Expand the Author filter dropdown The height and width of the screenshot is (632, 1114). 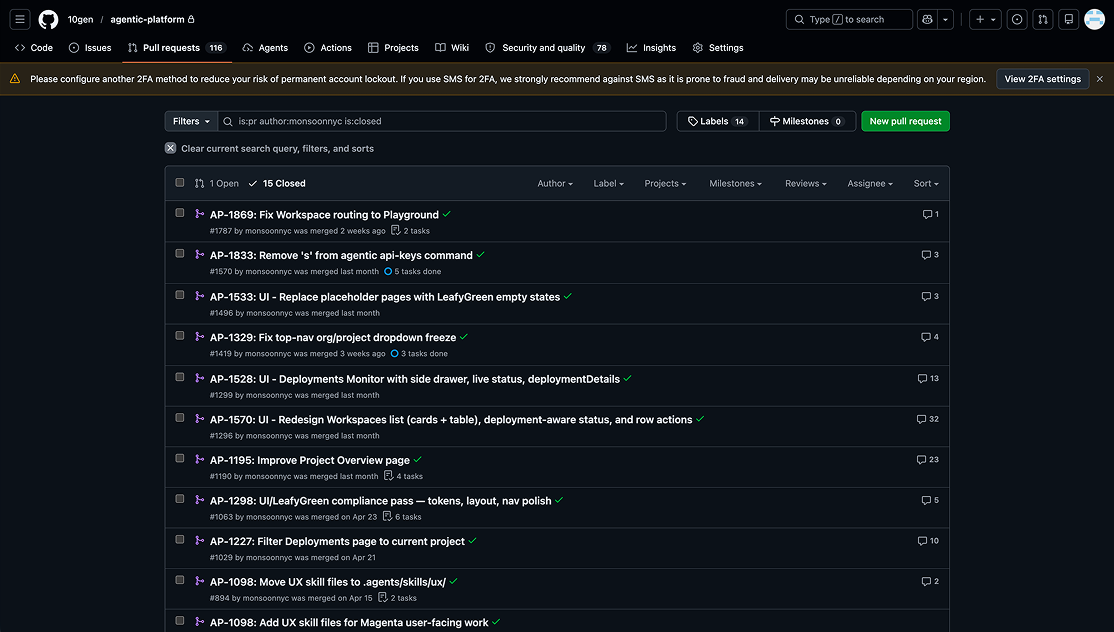(555, 183)
